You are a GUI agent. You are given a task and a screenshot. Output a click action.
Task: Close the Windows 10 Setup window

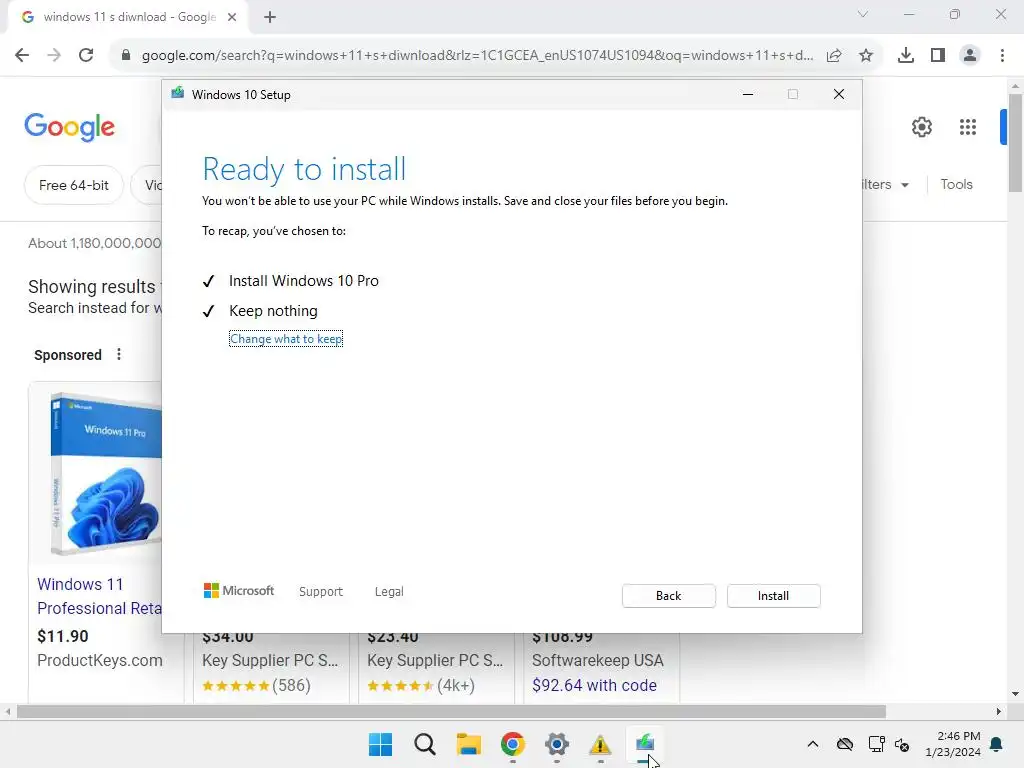839,95
